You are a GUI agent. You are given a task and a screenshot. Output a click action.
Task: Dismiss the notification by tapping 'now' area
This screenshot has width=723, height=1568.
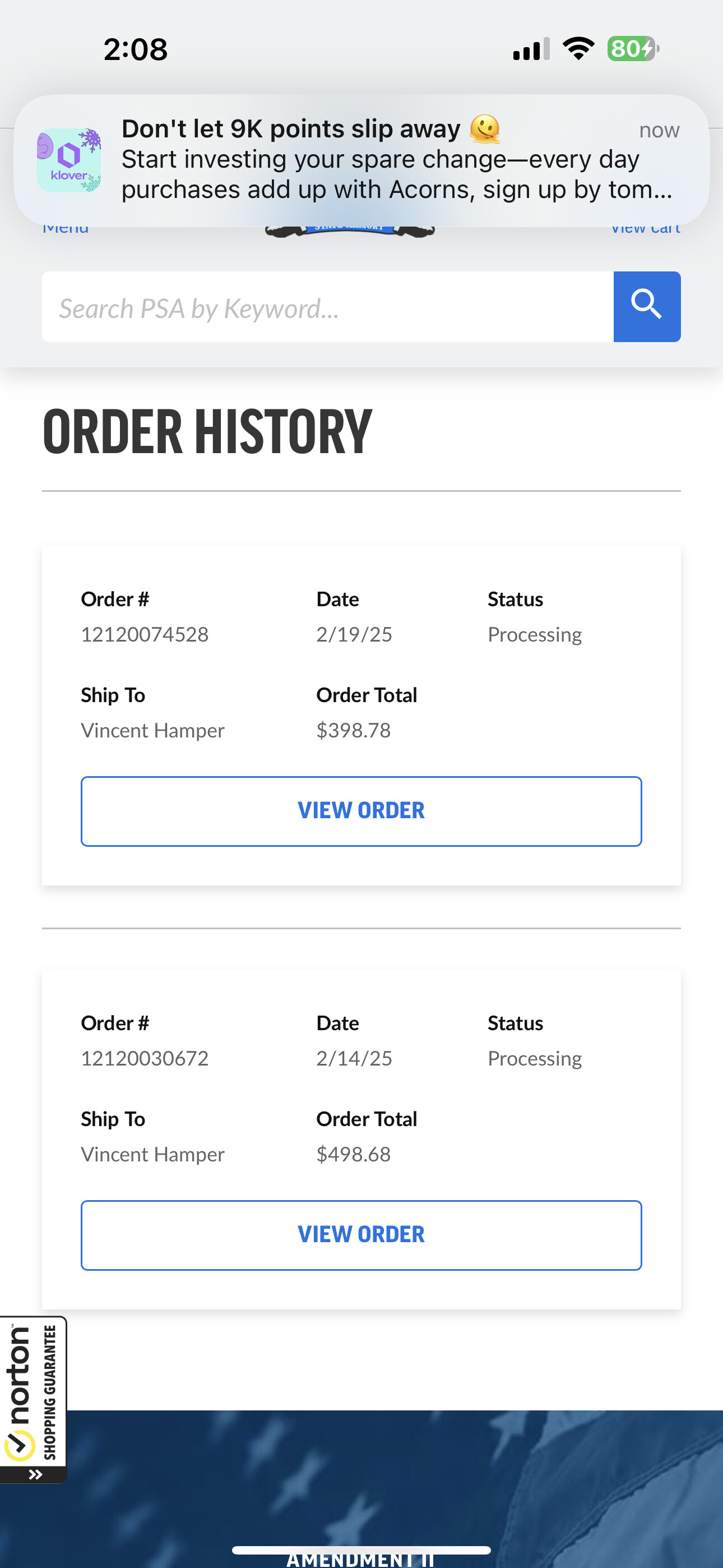659,130
